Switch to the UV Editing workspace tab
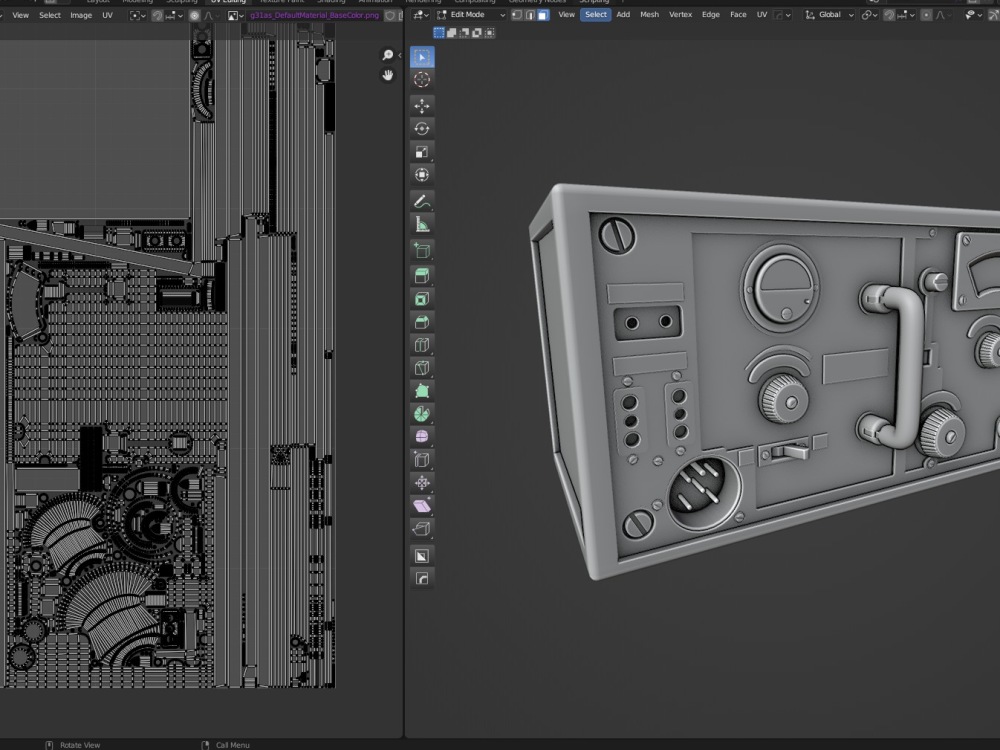This screenshot has width=1000, height=750. click(x=226, y=2)
